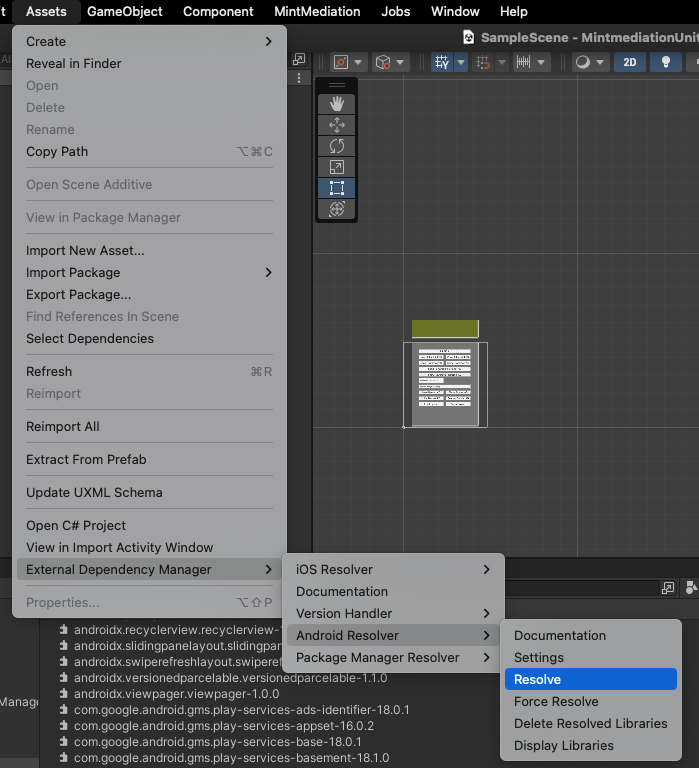
Task: Choose Delete Resolved Libraries
Action: point(591,723)
